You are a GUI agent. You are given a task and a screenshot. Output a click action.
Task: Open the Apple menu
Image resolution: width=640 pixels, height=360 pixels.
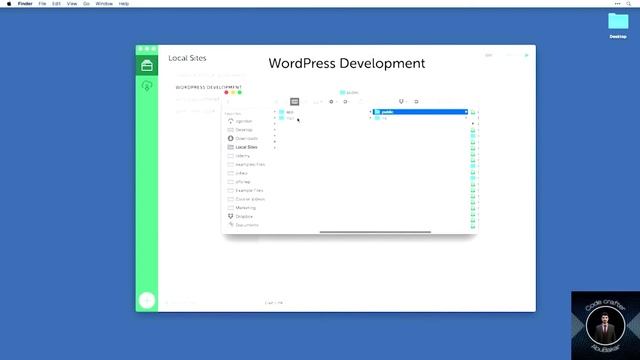(9, 4)
